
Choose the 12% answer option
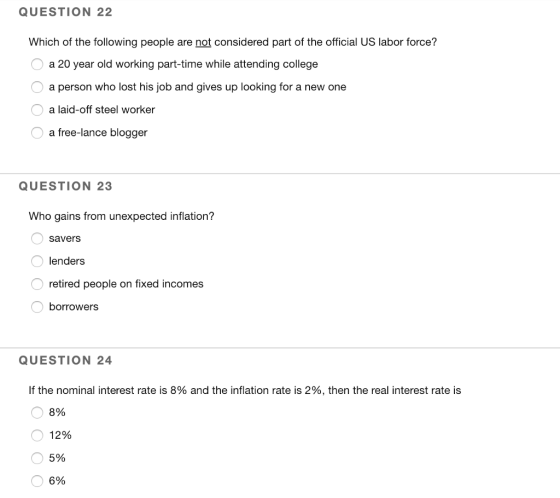(x=37, y=435)
